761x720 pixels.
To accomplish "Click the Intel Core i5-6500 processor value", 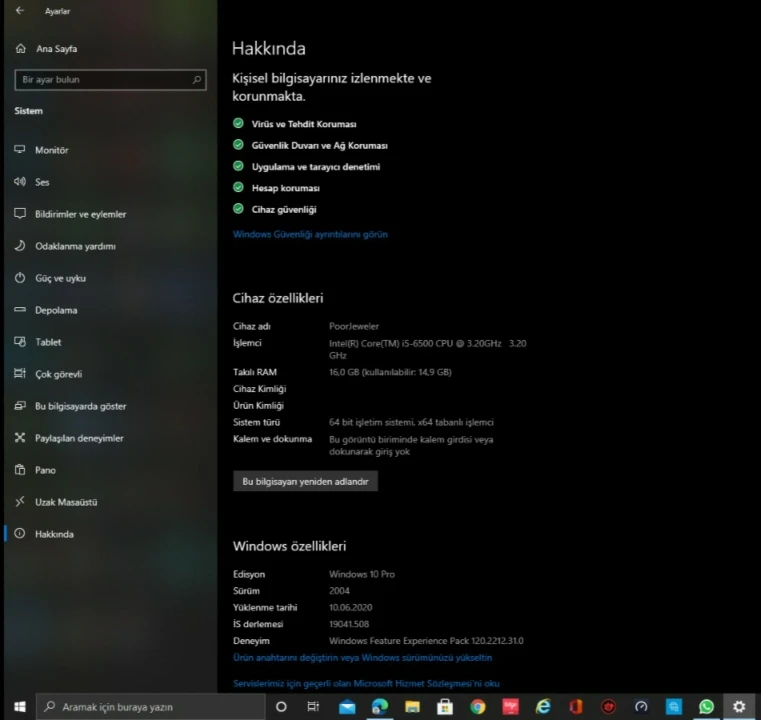I will pos(428,349).
